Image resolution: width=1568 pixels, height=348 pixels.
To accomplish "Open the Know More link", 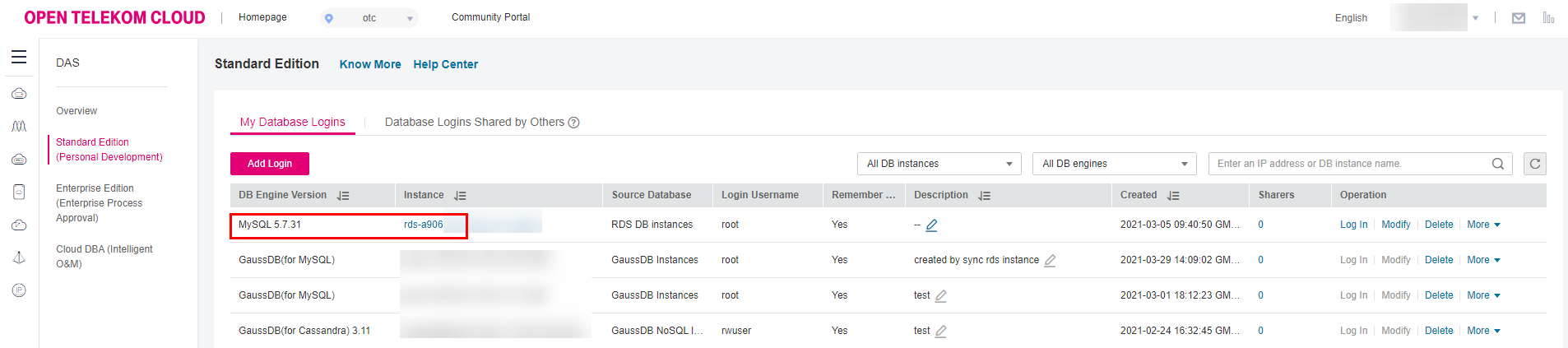I will click(370, 64).
